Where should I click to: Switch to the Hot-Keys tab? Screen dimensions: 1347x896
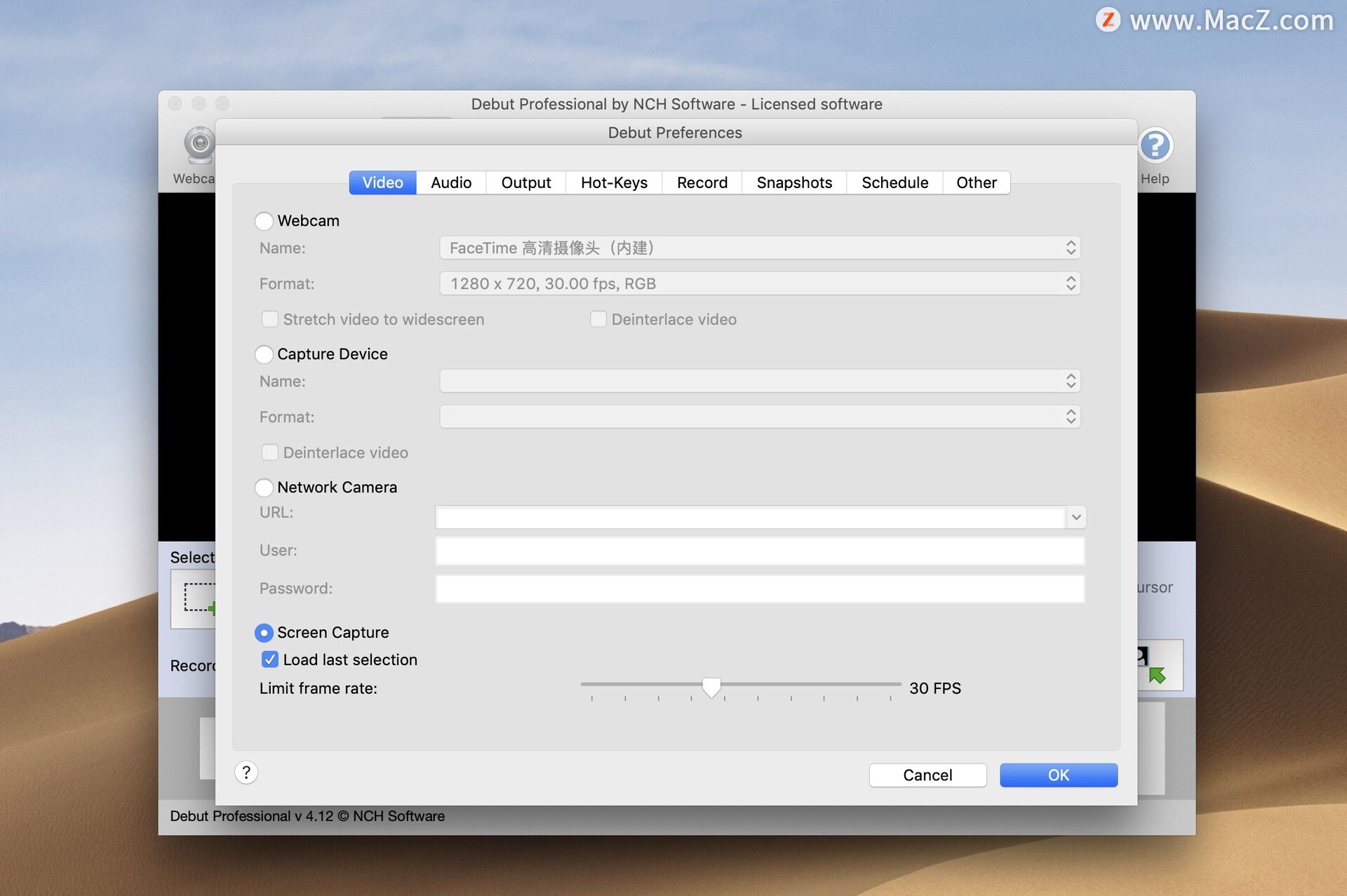pyautogui.click(x=614, y=182)
